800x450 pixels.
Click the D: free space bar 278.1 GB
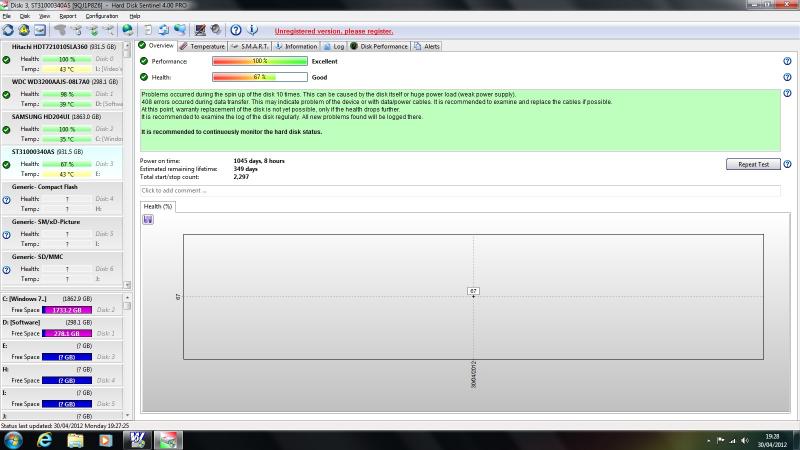(x=67, y=334)
